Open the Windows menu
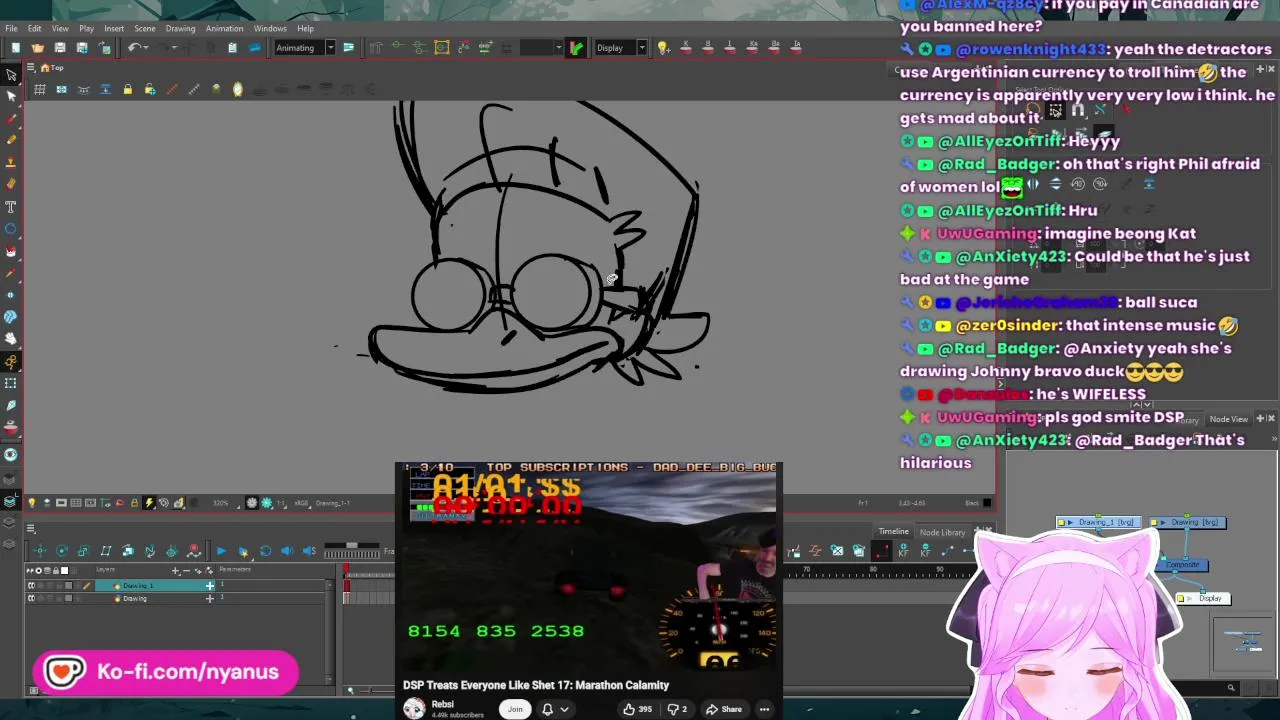Viewport: 1280px width, 720px height. 270,28
